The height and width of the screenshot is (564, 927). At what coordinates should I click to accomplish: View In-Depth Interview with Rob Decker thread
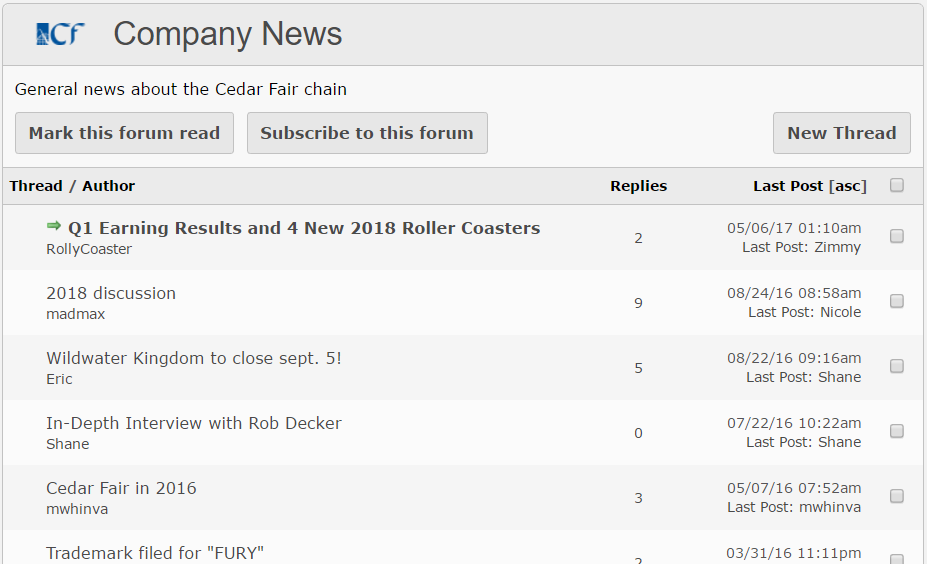pos(194,423)
